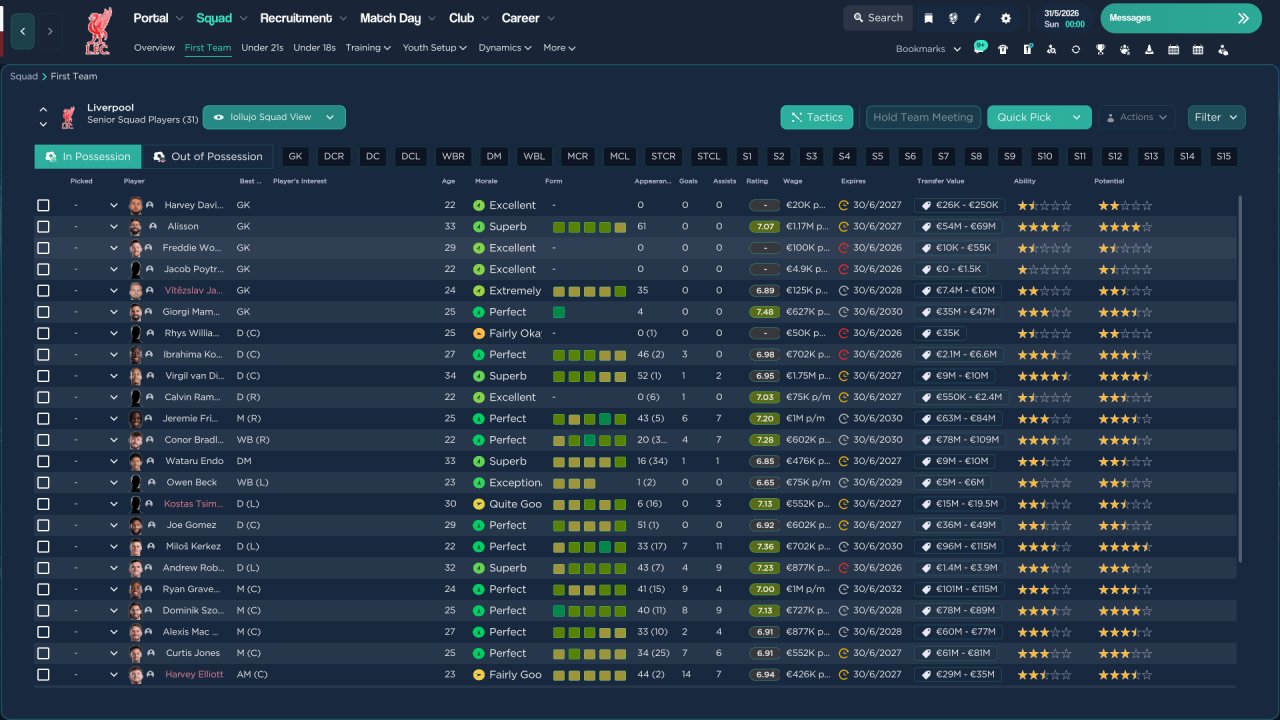The width and height of the screenshot is (1280, 720).
Task: Open the globe world icon
Action: coord(954,18)
